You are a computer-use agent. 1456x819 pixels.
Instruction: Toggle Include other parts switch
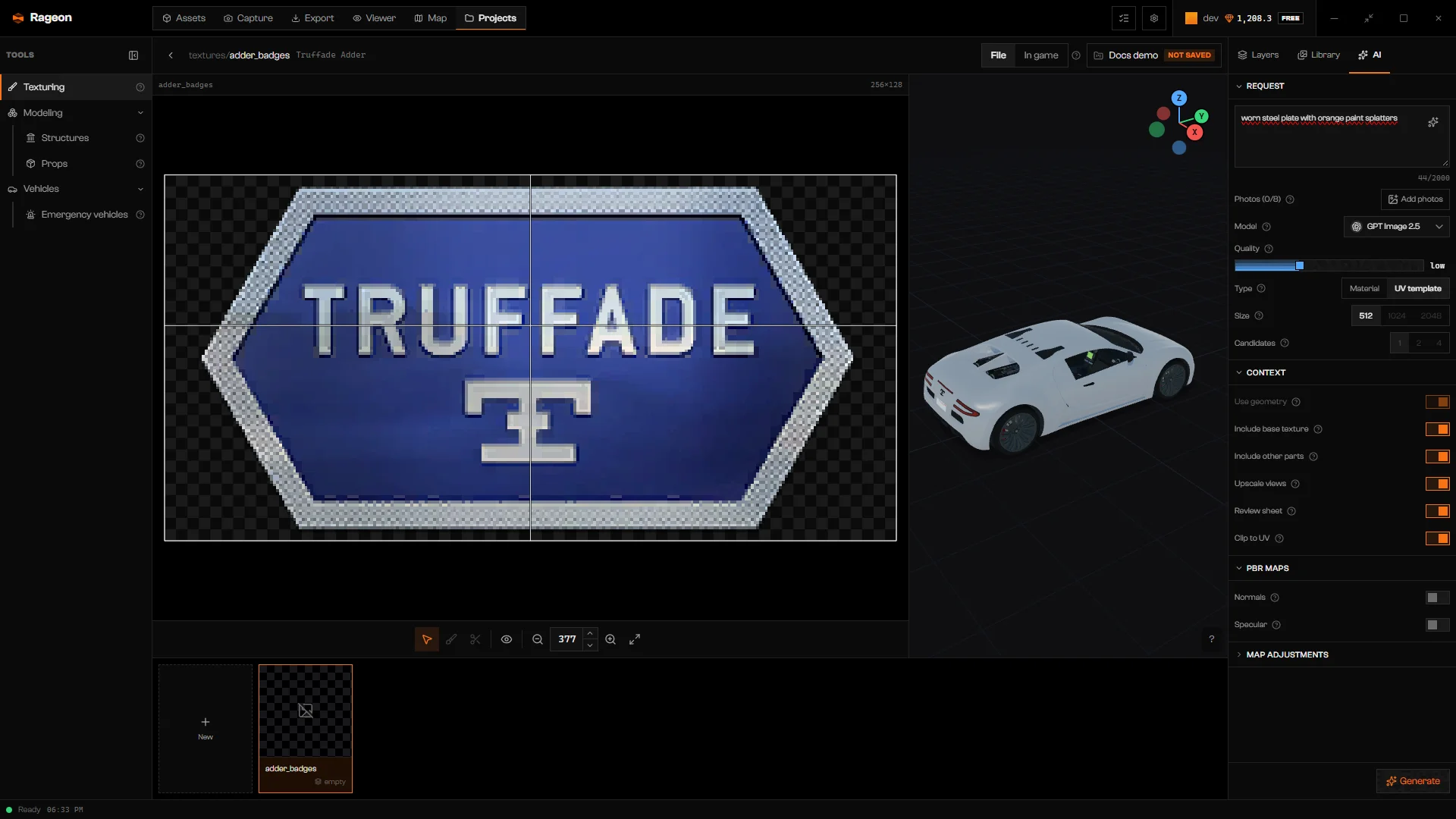[x=1437, y=457]
